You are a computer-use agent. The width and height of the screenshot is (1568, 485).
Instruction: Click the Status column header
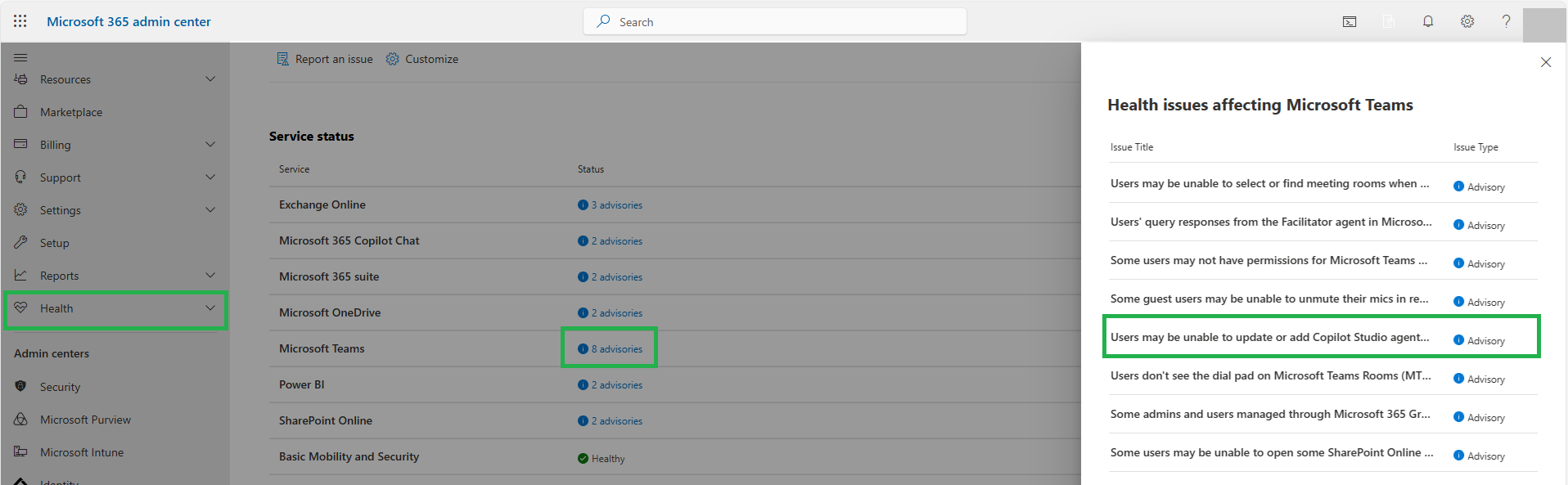coord(591,169)
